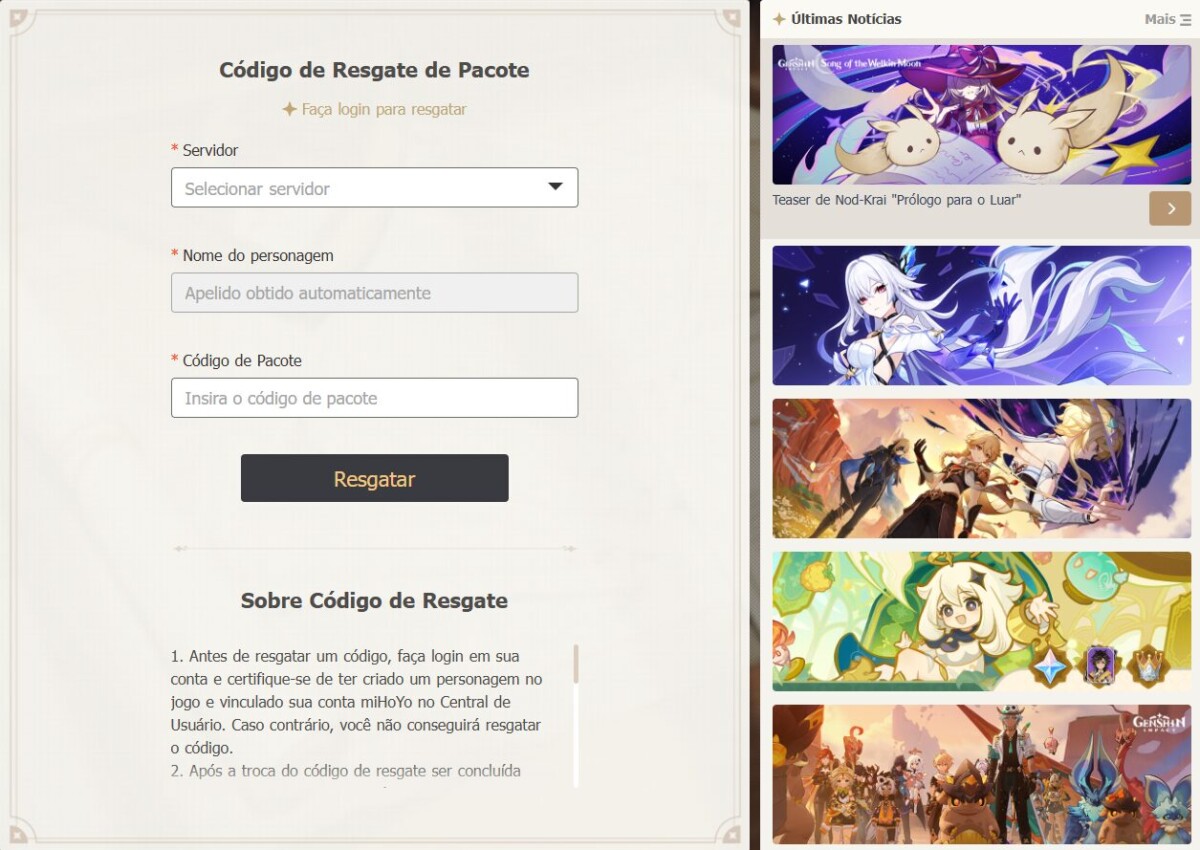Click the Genshin Impact logo on the bottom banner
Screen dimensions: 1200x850
point(1159,724)
